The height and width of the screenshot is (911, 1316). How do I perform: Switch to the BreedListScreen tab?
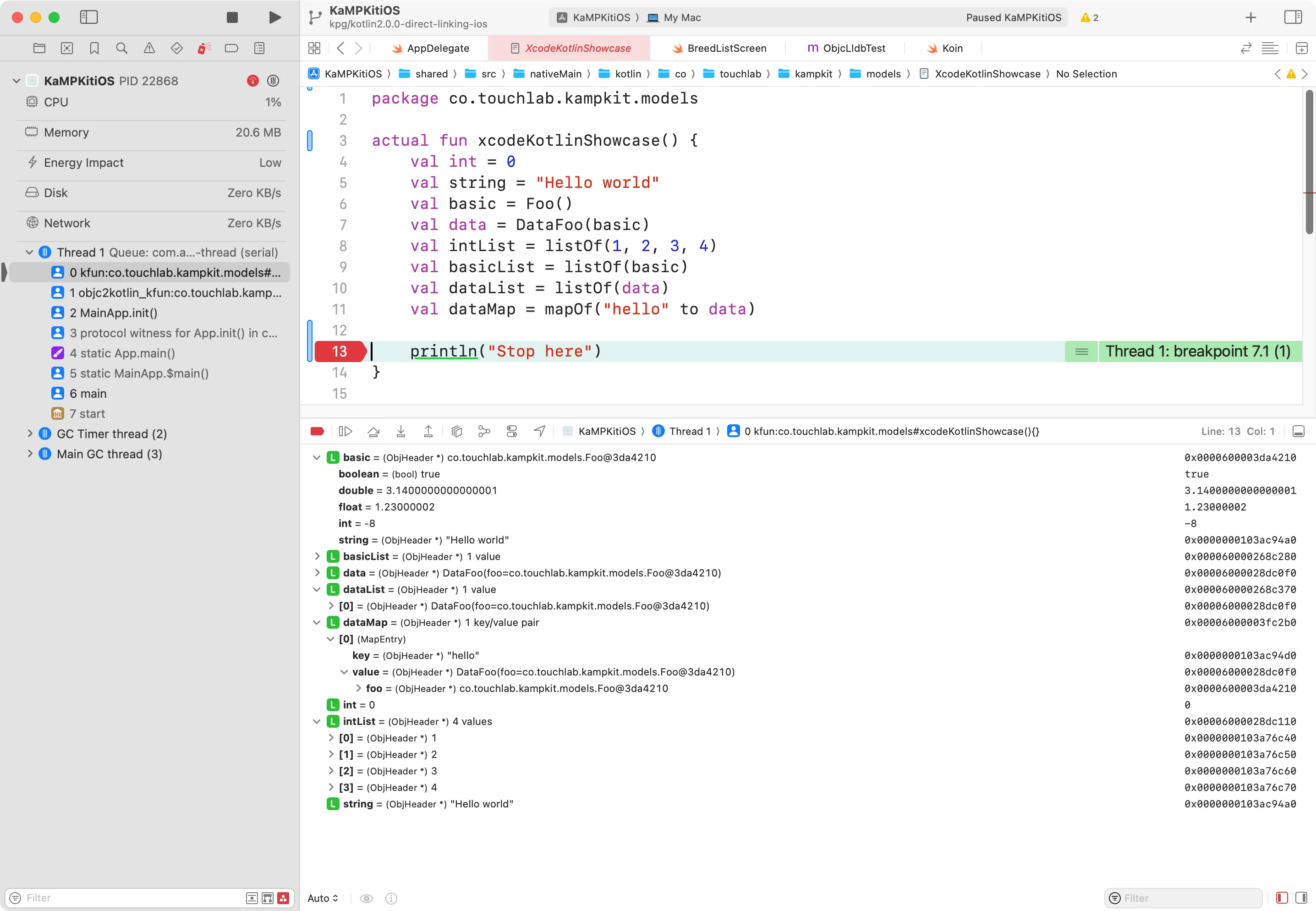pyautogui.click(x=718, y=48)
